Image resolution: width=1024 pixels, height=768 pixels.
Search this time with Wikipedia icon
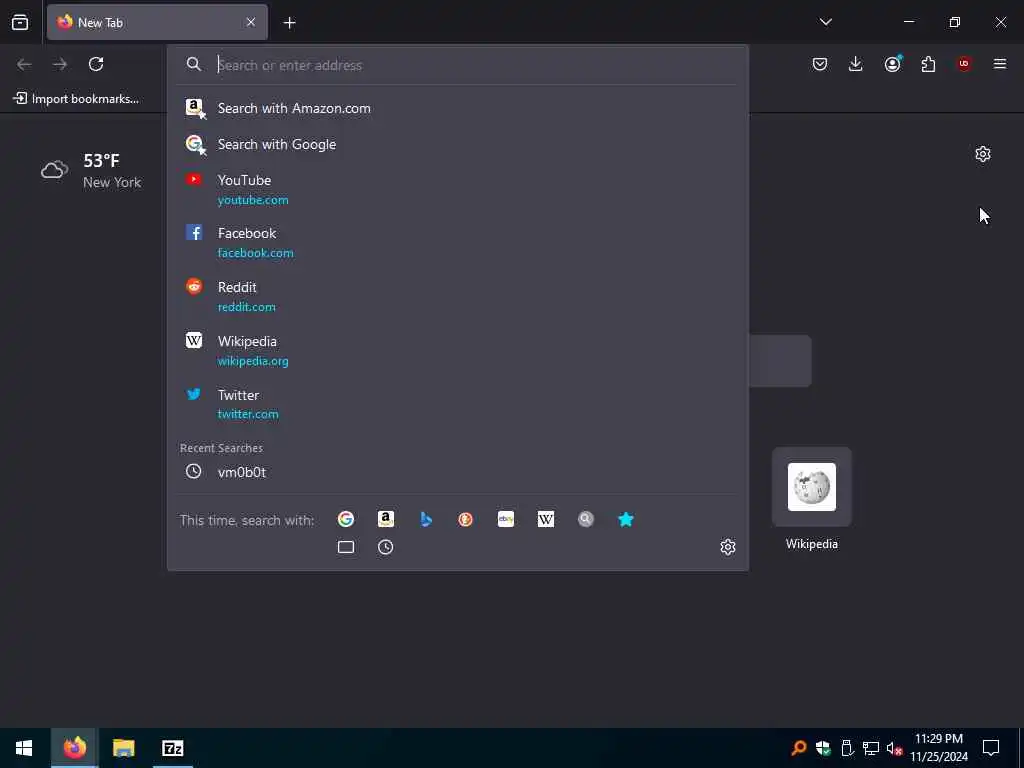546,519
